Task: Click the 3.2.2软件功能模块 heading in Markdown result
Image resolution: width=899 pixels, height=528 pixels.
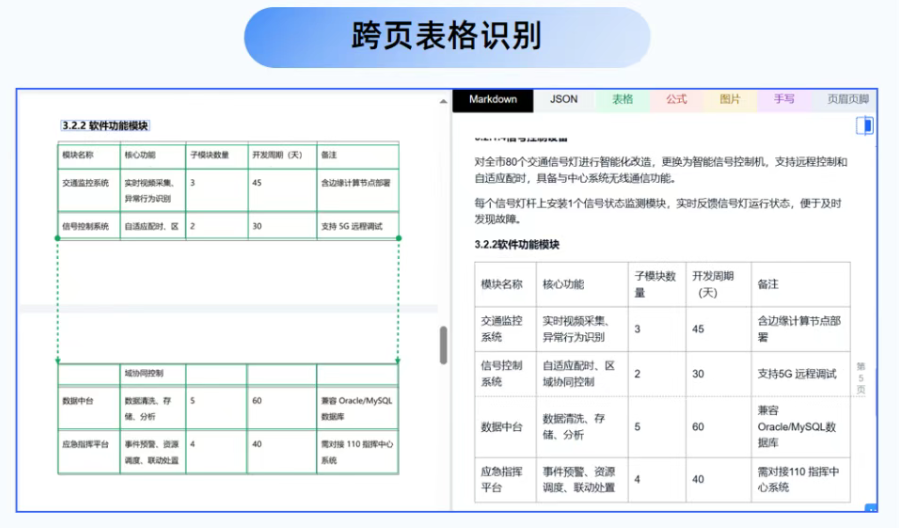Action: (517, 245)
